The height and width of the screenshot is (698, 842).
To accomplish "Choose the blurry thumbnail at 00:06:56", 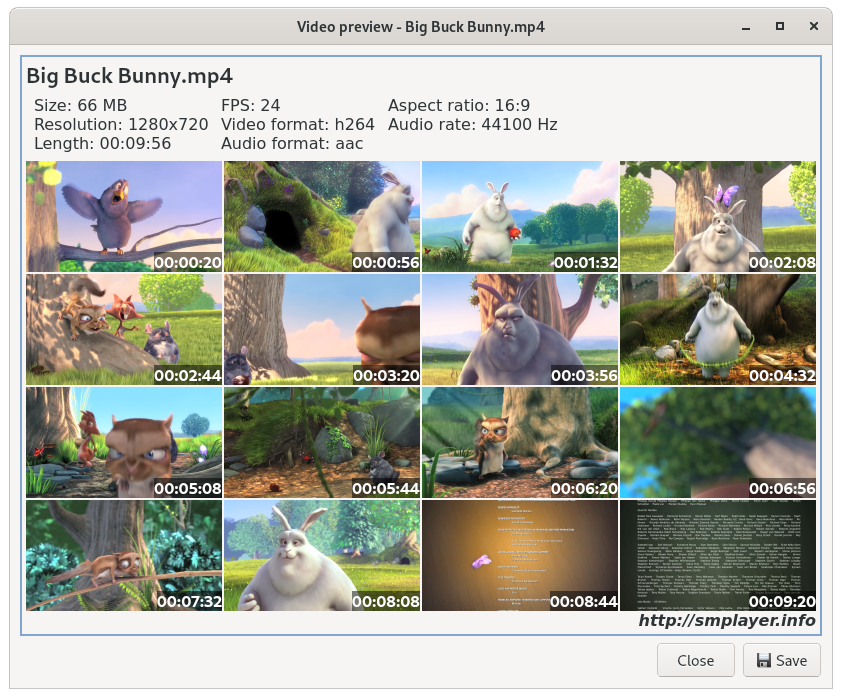I will click(718, 443).
